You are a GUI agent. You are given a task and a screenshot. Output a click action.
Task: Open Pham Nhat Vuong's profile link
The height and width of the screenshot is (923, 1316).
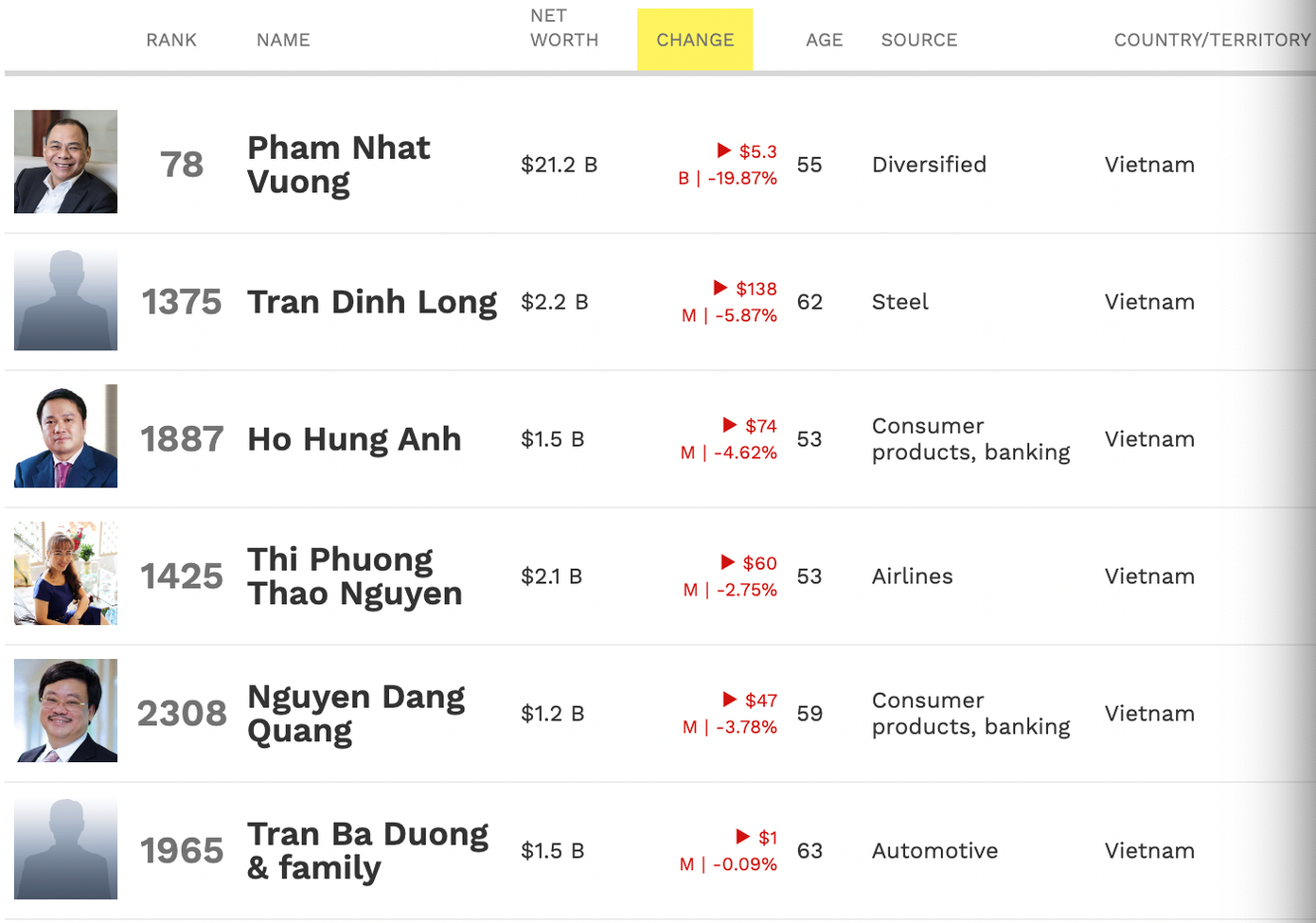coord(339,164)
